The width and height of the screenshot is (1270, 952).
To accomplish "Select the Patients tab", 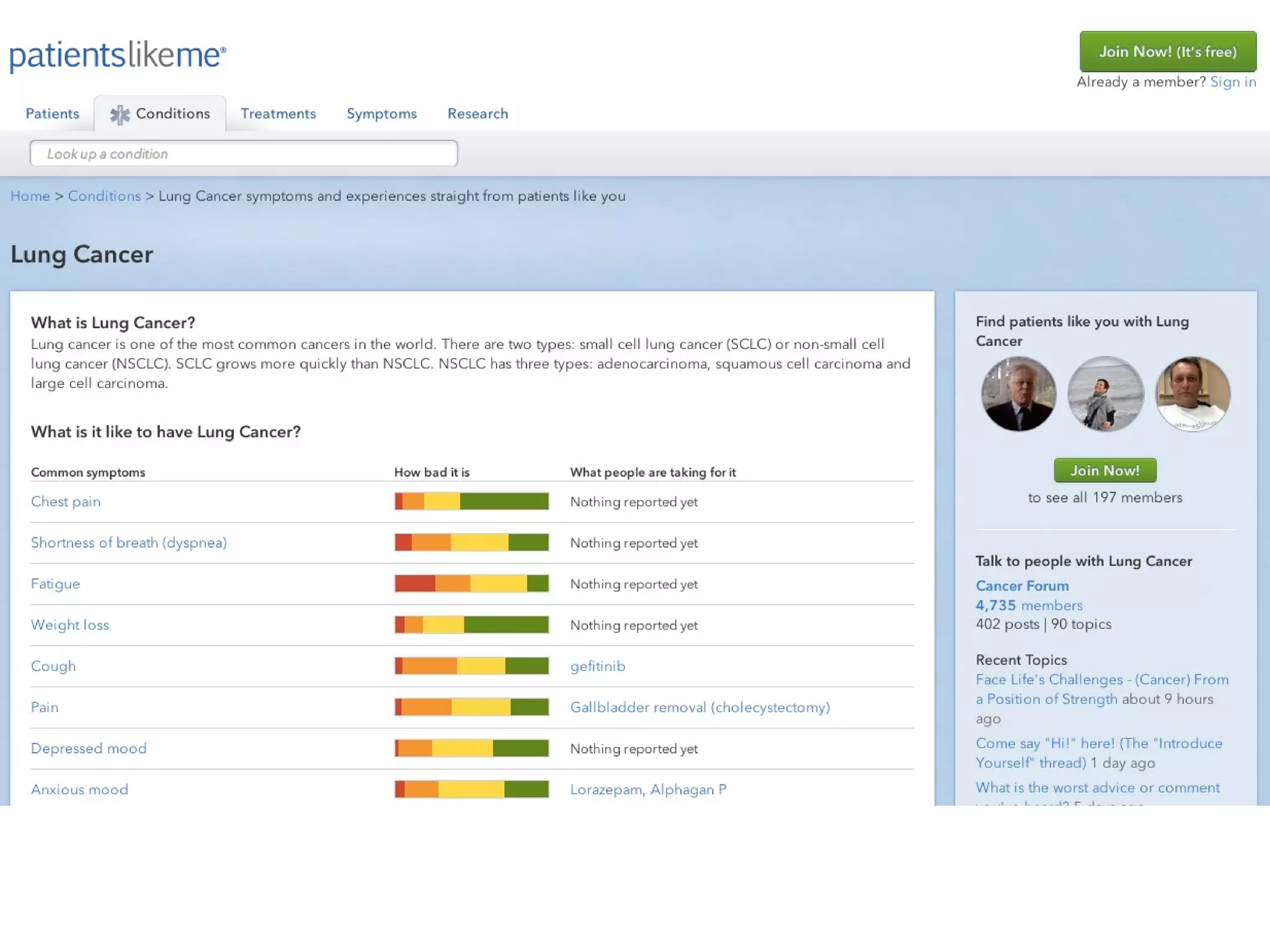I will coord(52,114).
